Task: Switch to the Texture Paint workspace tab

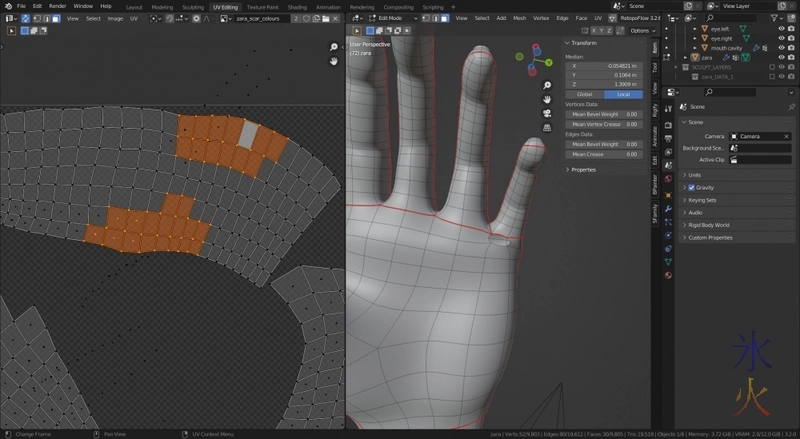Action: tap(262, 6)
